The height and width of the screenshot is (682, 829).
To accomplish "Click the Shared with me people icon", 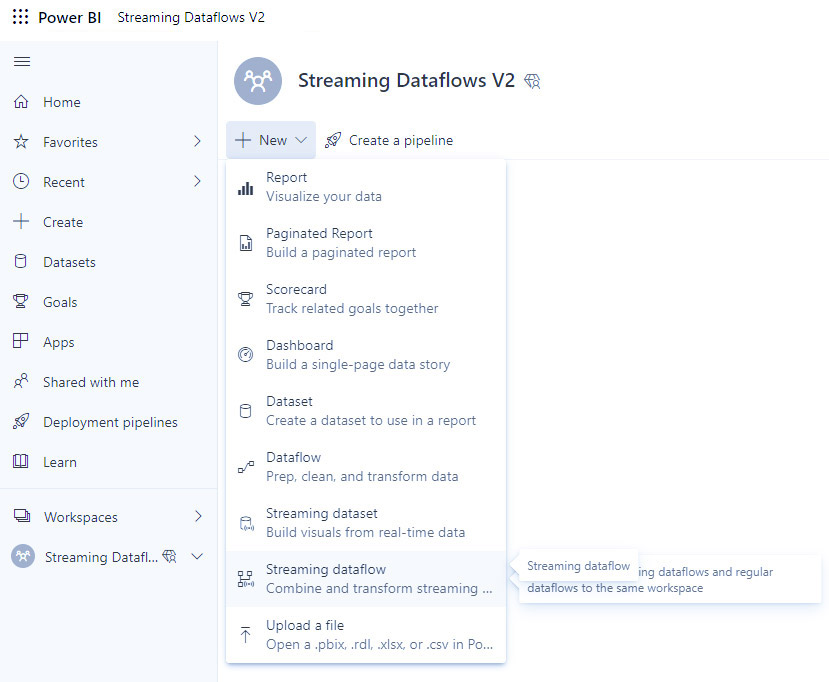I will point(21,381).
